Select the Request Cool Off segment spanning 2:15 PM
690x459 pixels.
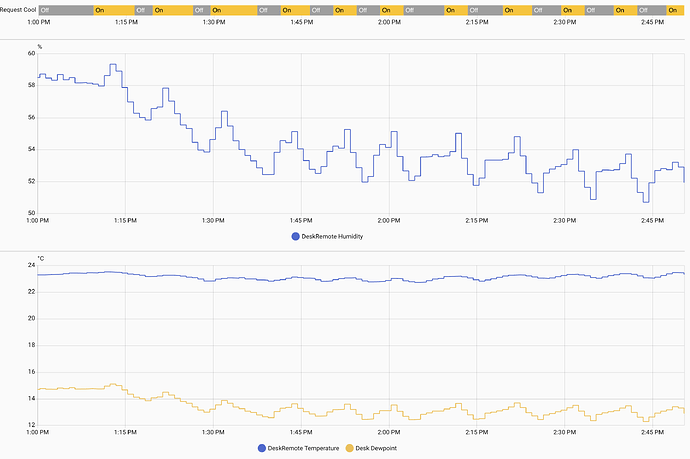[x=485, y=10]
